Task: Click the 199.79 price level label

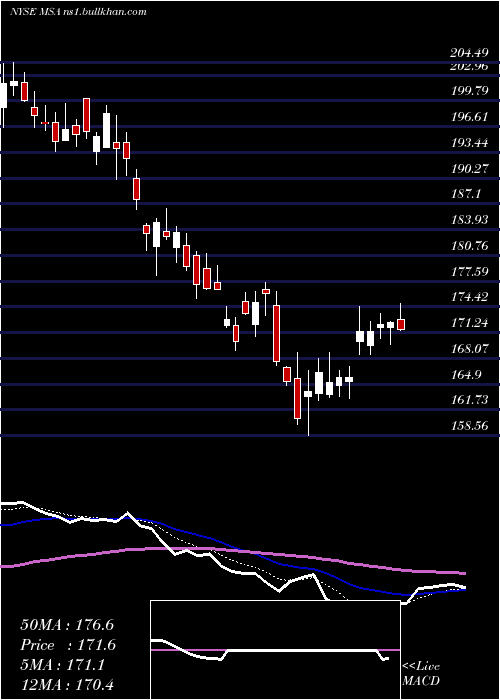Action: click(469, 91)
